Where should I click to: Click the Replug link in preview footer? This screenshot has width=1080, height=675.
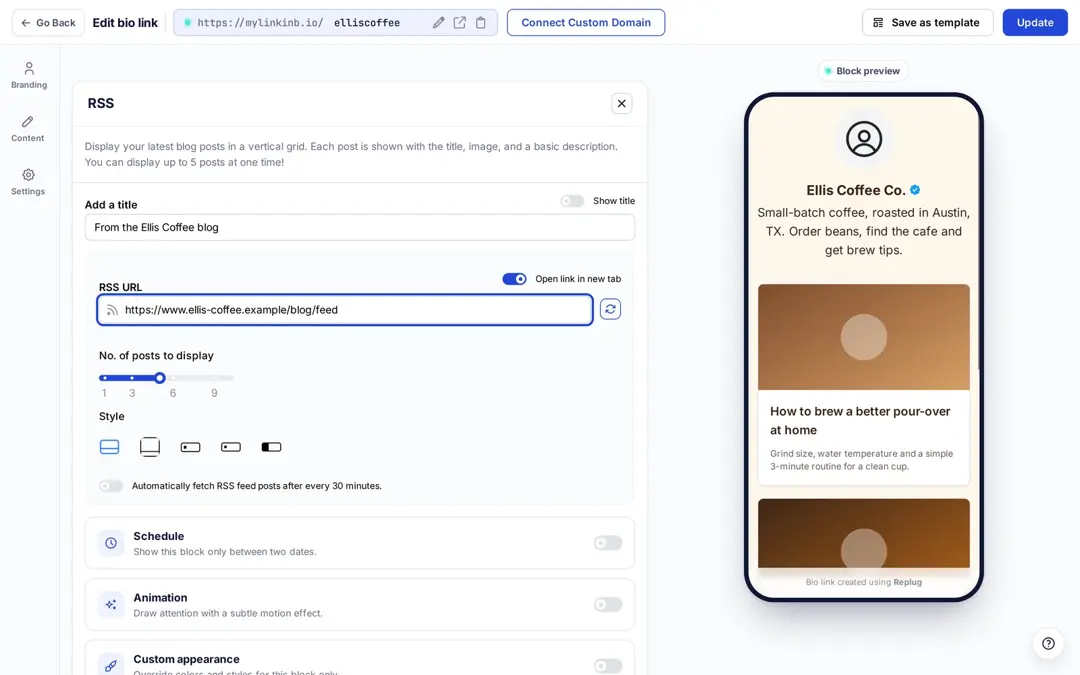[907, 582]
